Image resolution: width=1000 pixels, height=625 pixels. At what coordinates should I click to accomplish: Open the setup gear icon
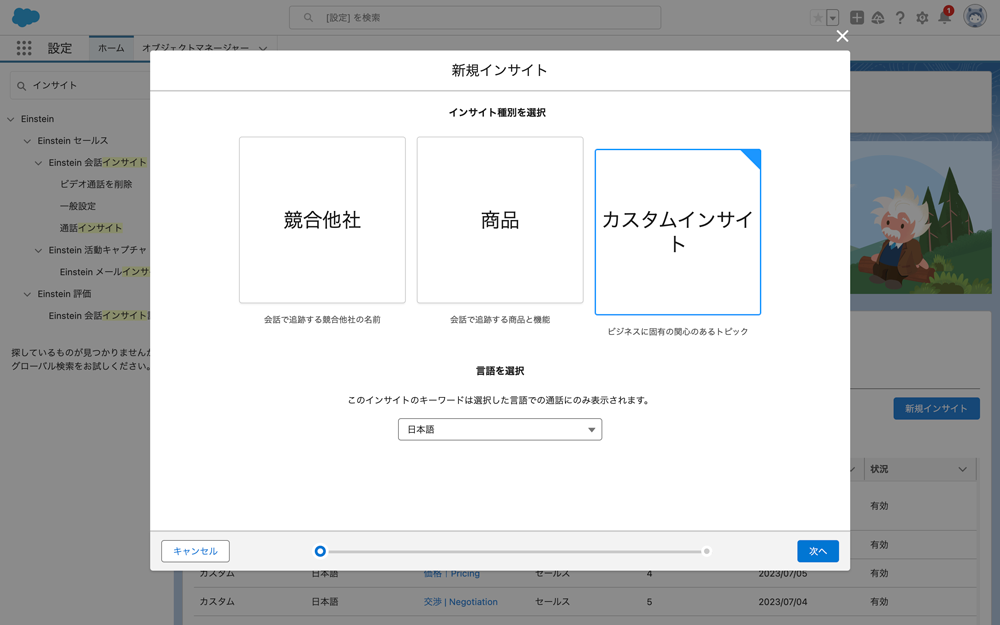point(922,18)
